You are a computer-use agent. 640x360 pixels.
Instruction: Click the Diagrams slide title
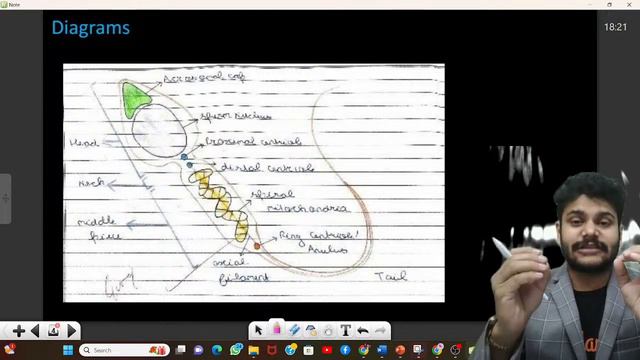pyautogui.click(x=91, y=28)
